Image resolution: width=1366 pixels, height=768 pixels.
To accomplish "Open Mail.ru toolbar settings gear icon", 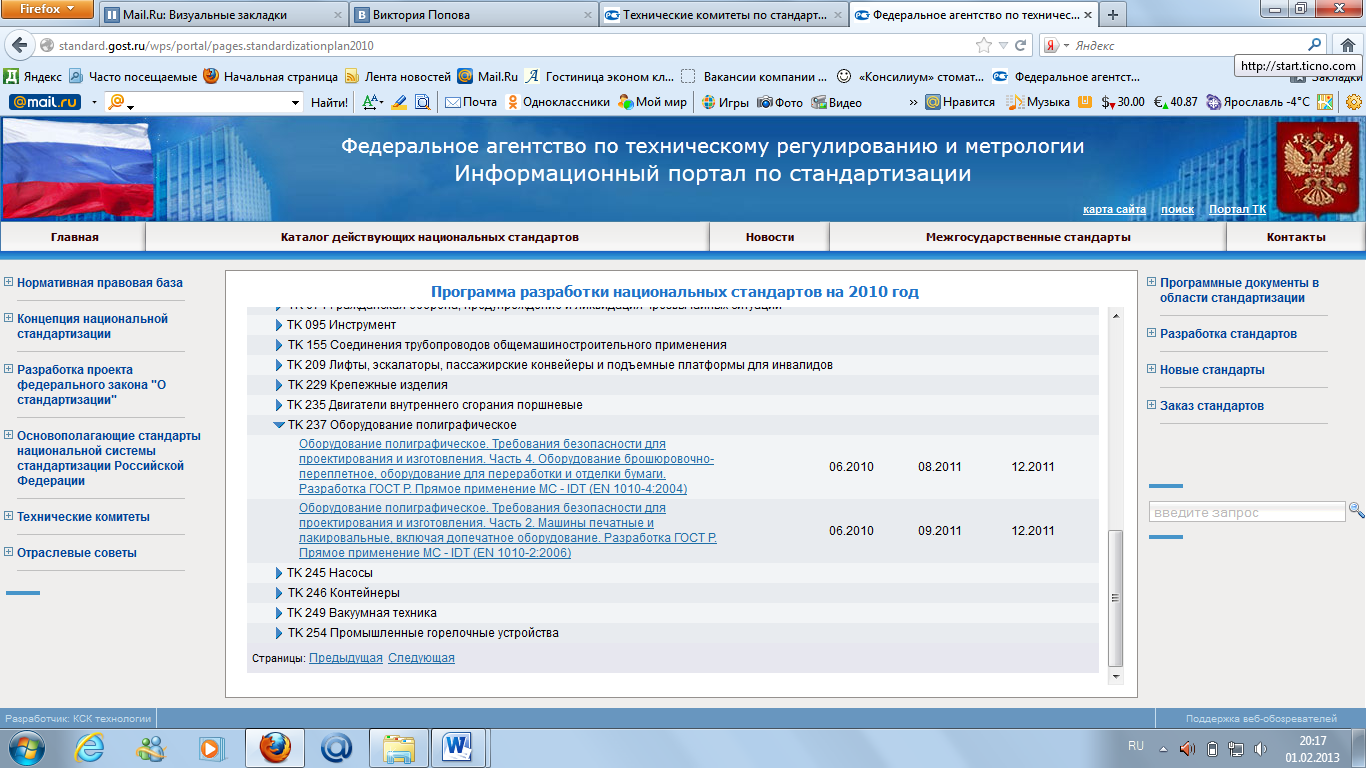I will coord(1354,102).
